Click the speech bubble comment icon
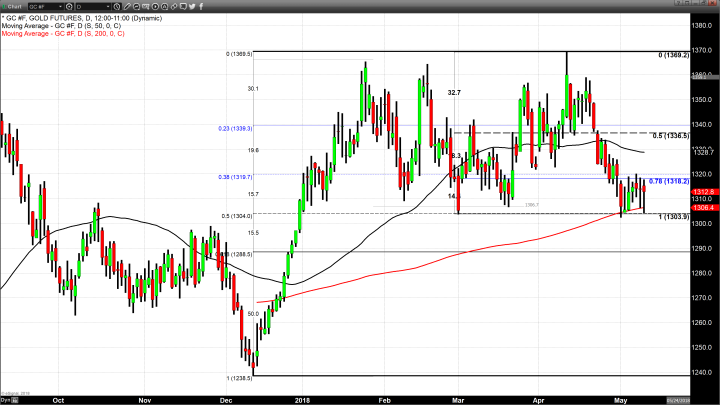 coord(183,6)
